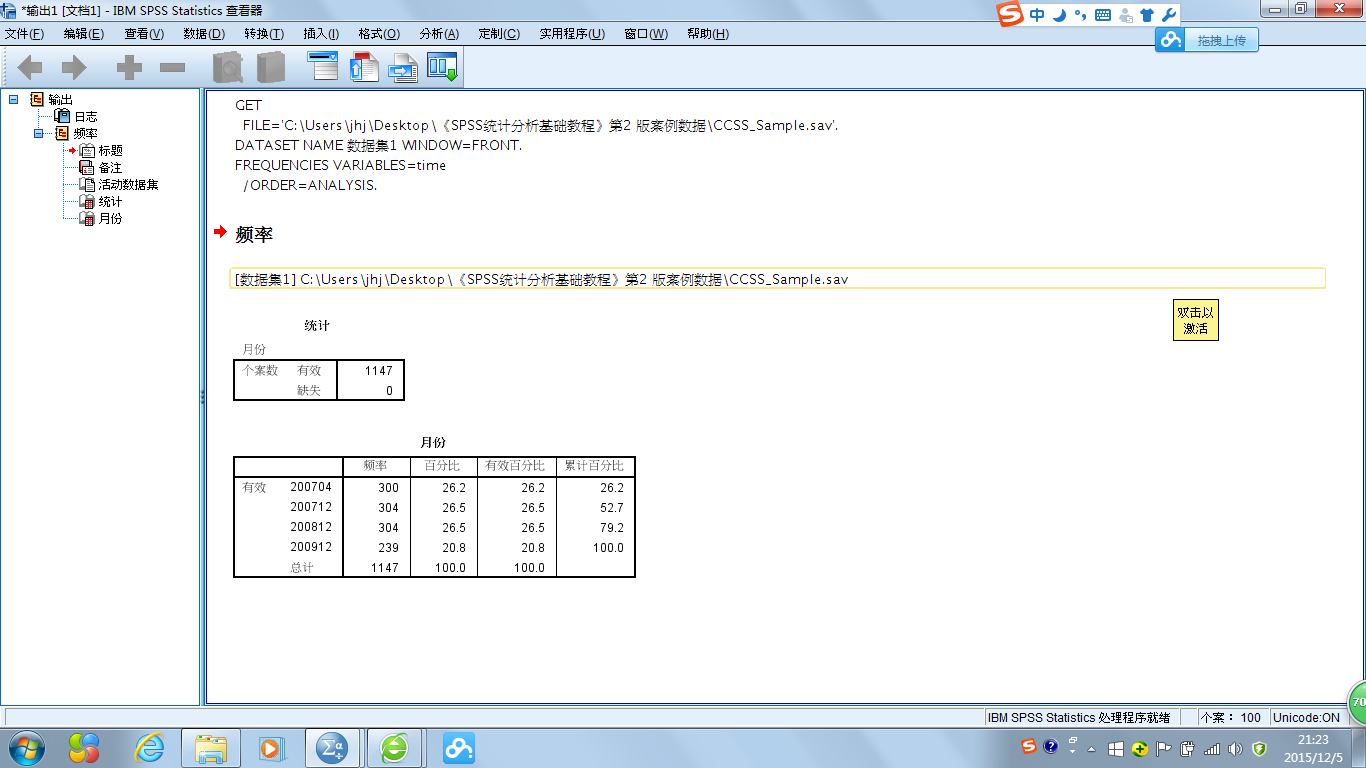Click the 拖拽上传 upload button

1207,40
